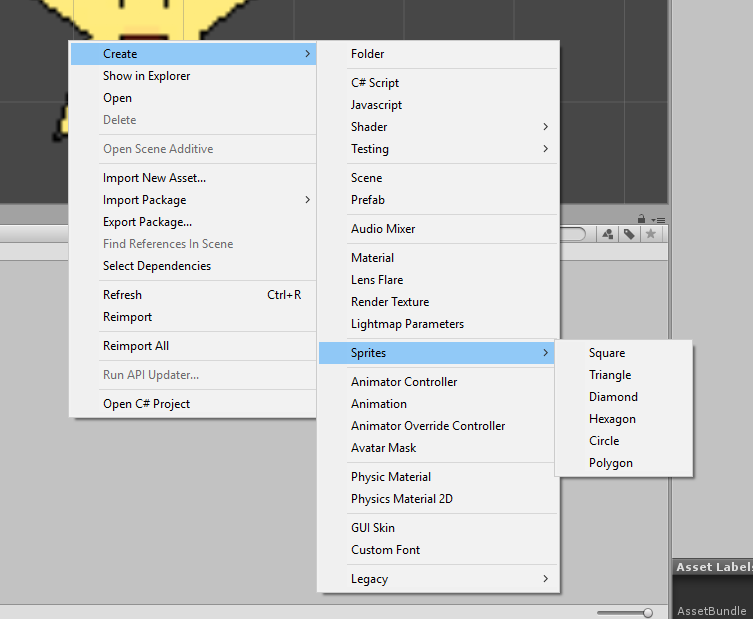Viewport: 753px width, 619px height.
Task: Adjust the thumbnail size slider
Action: click(x=625, y=612)
